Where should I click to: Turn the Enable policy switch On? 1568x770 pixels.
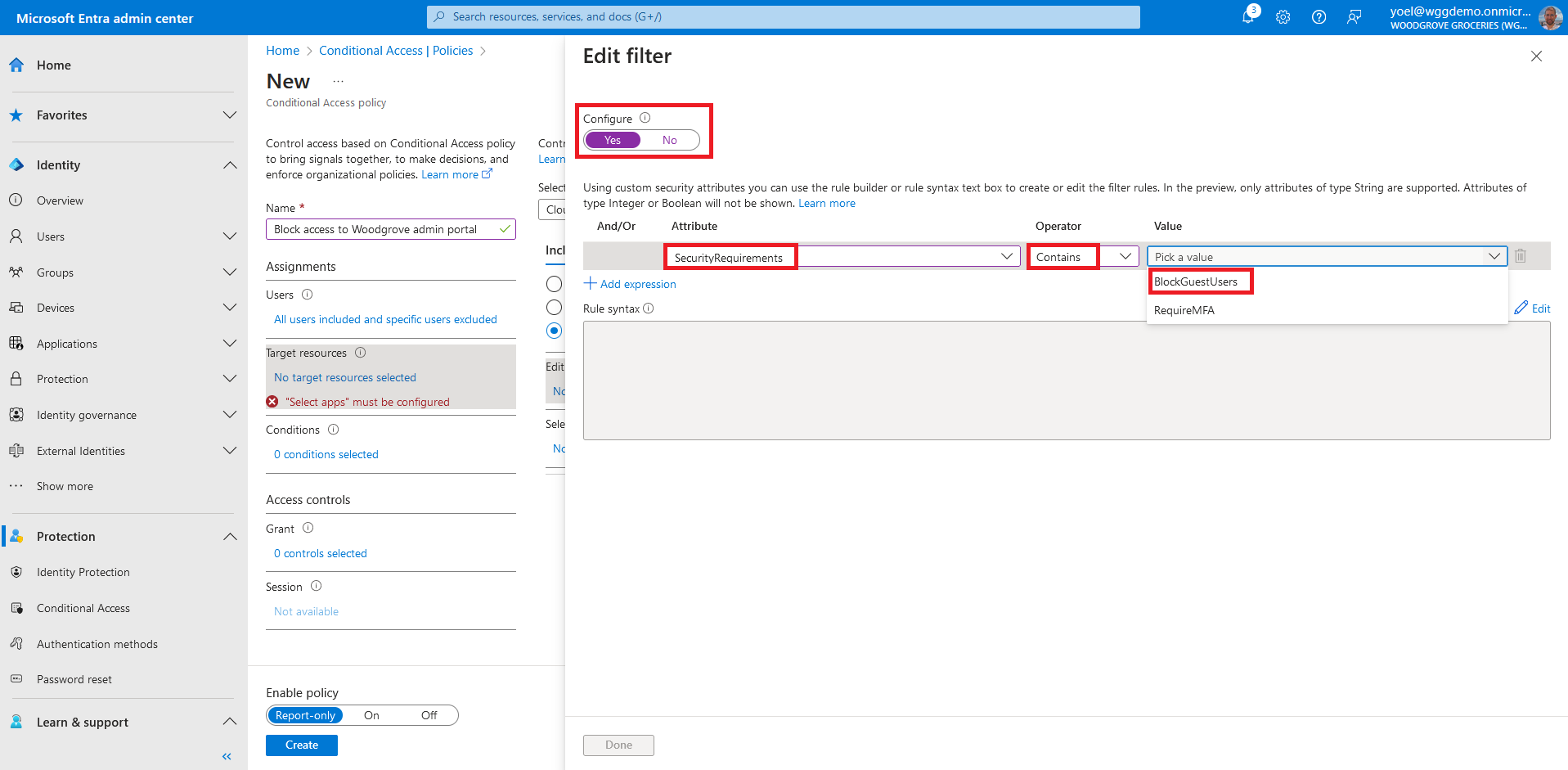click(371, 715)
